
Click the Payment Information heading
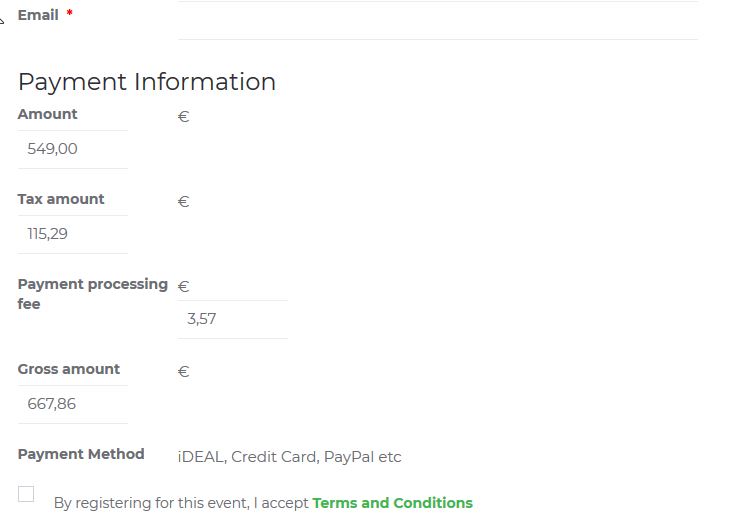(x=147, y=82)
